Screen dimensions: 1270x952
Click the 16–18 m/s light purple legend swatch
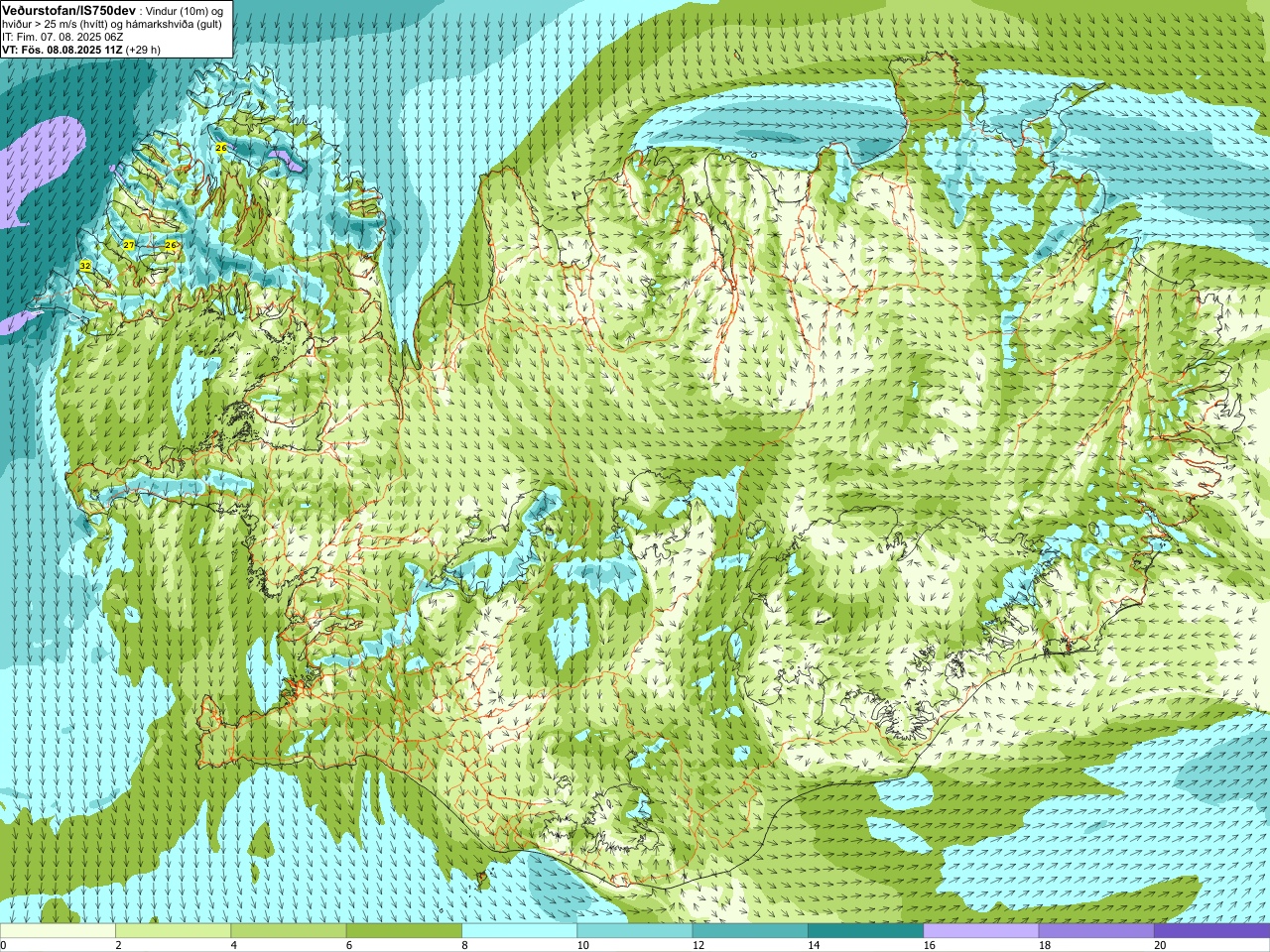980,931
